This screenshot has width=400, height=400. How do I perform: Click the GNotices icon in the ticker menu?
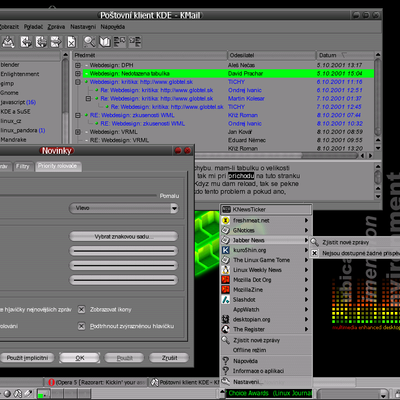point(226,230)
